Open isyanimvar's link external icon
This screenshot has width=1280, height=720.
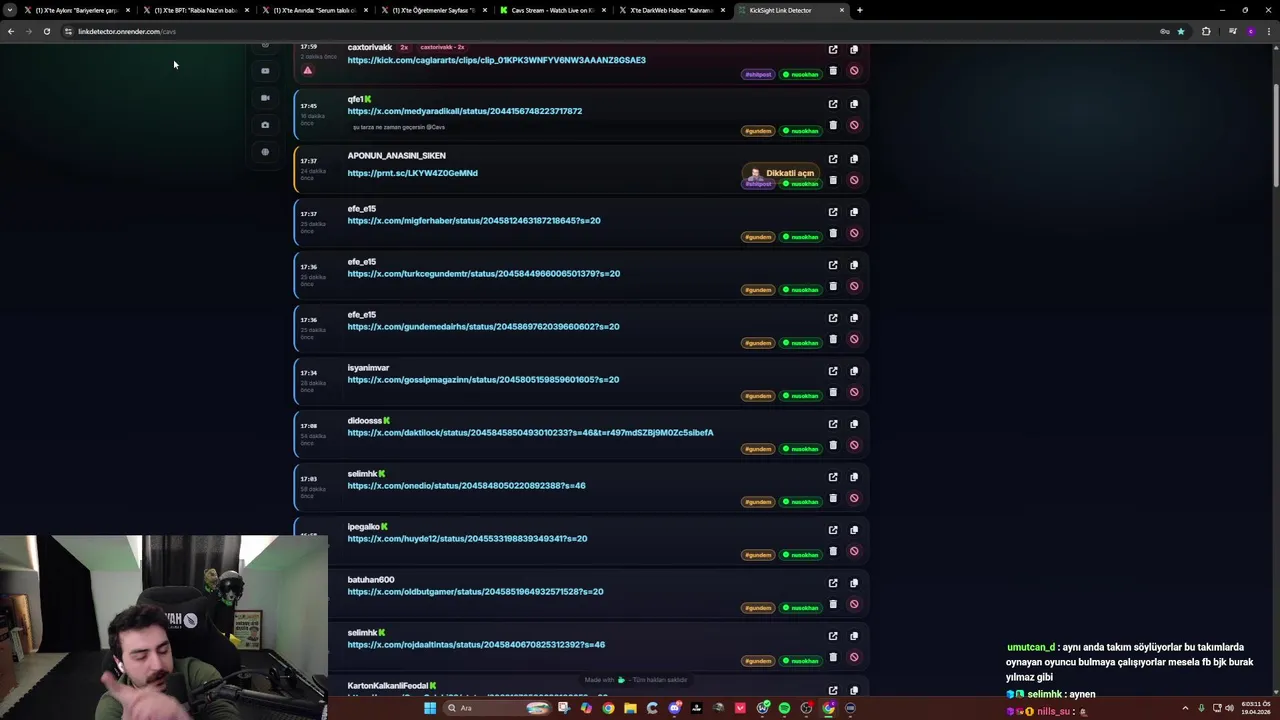point(833,371)
